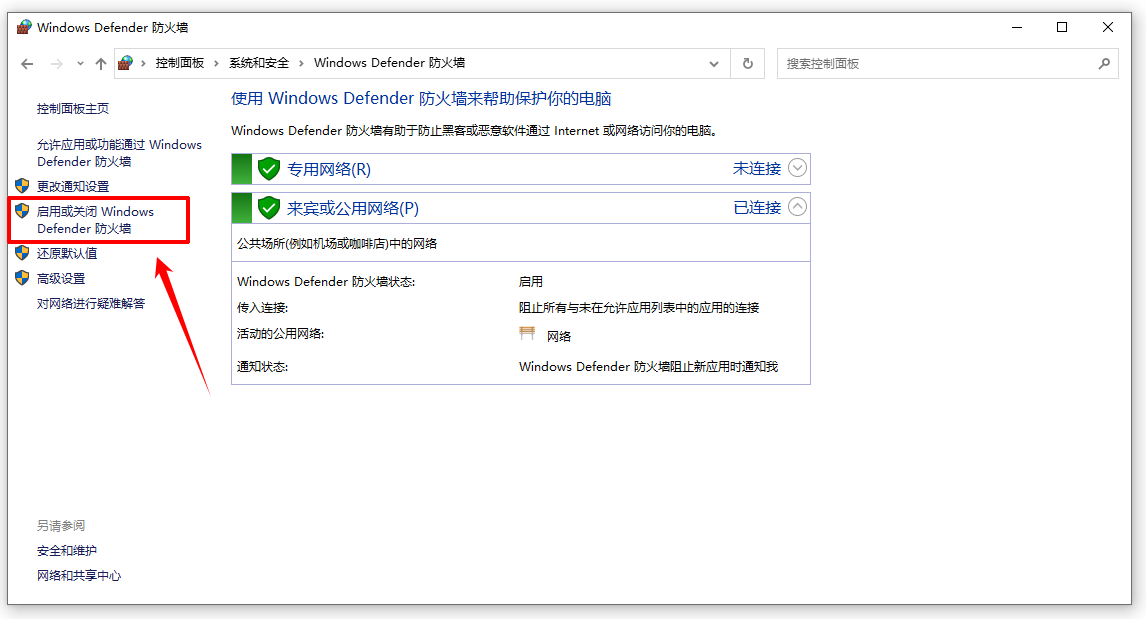Screen dimensions: 1146x619
Task: Click shield icon beside 更改通知设置
Action: (x=22, y=186)
